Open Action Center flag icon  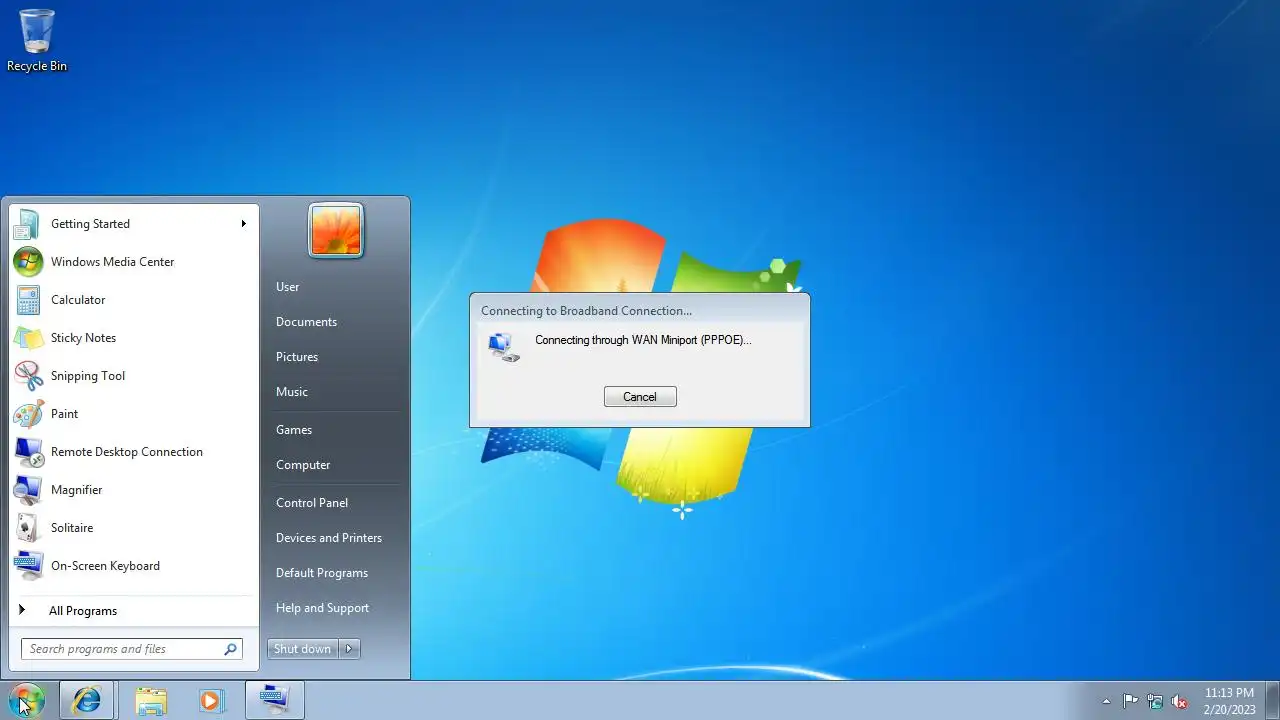coord(1130,701)
